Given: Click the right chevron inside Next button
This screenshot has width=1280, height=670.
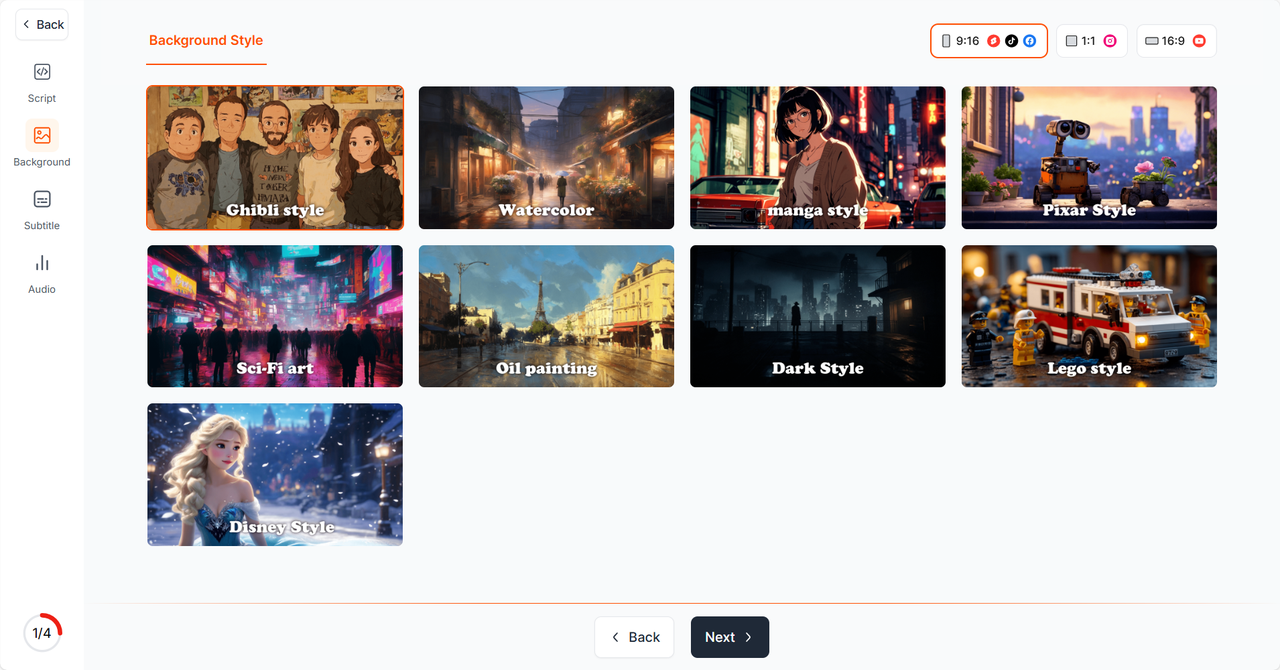Looking at the screenshot, I should pyautogui.click(x=748, y=637).
